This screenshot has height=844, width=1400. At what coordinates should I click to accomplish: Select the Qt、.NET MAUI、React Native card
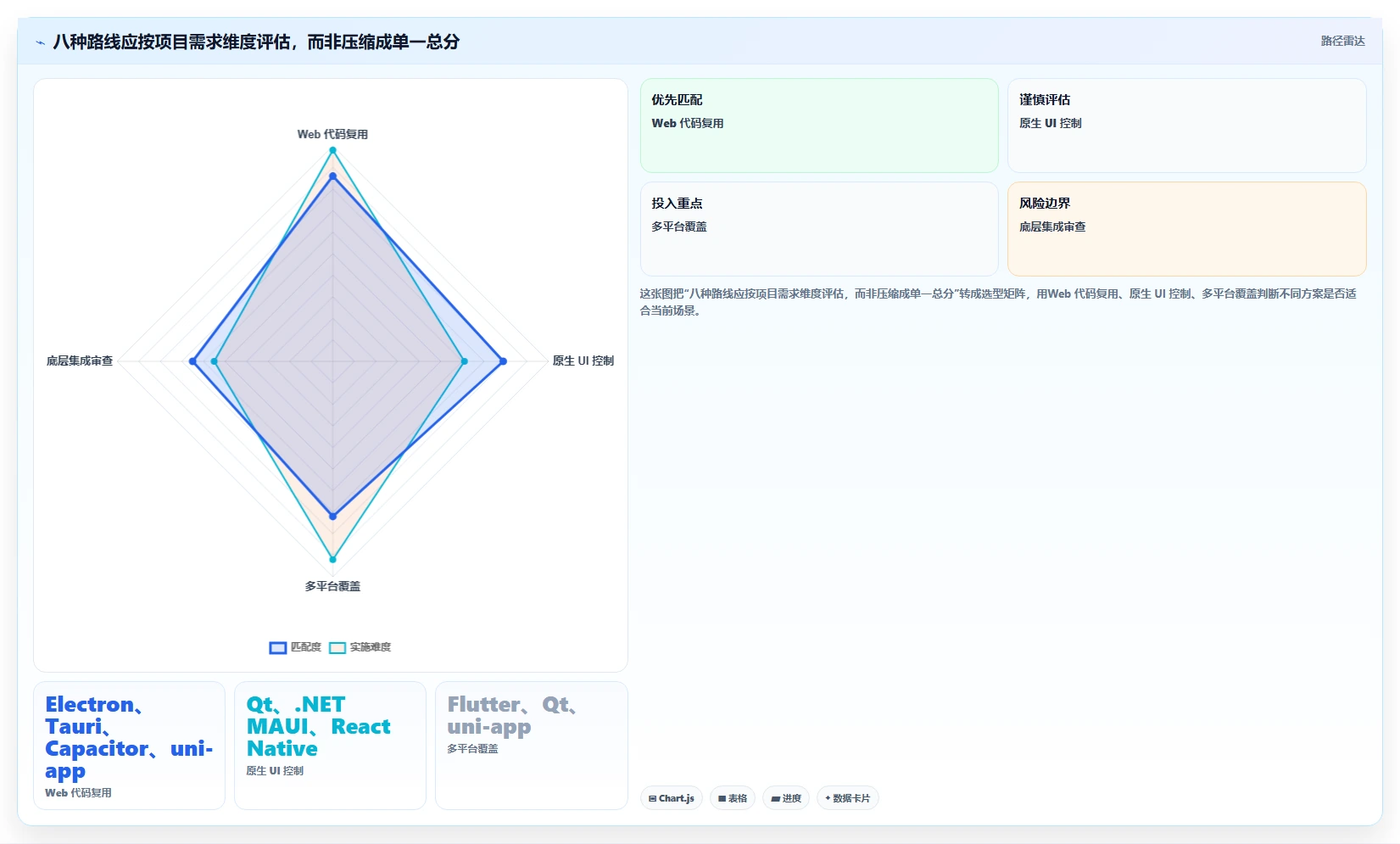pos(331,746)
